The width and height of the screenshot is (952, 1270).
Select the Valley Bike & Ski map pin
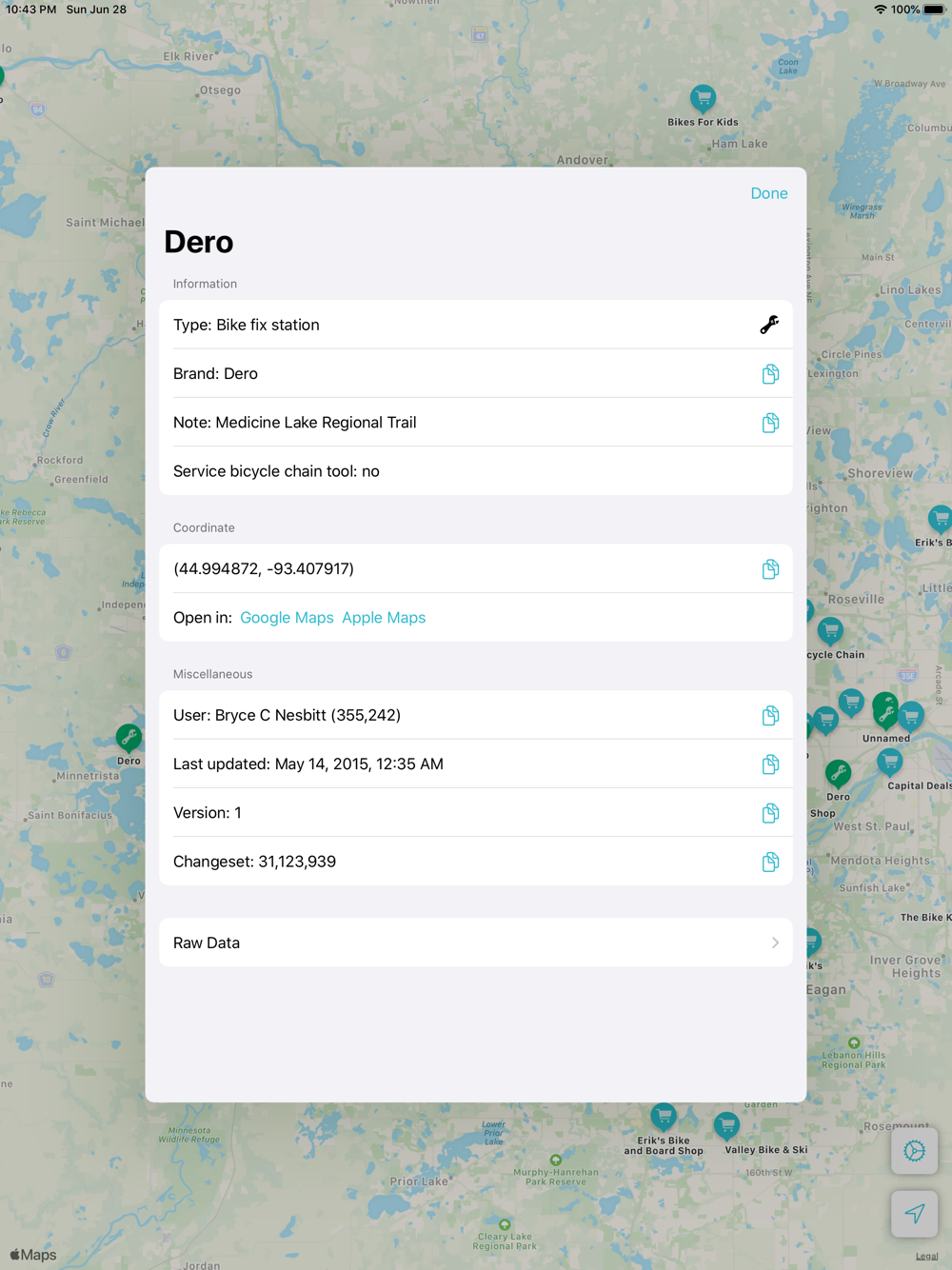pyautogui.click(x=726, y=1126)
